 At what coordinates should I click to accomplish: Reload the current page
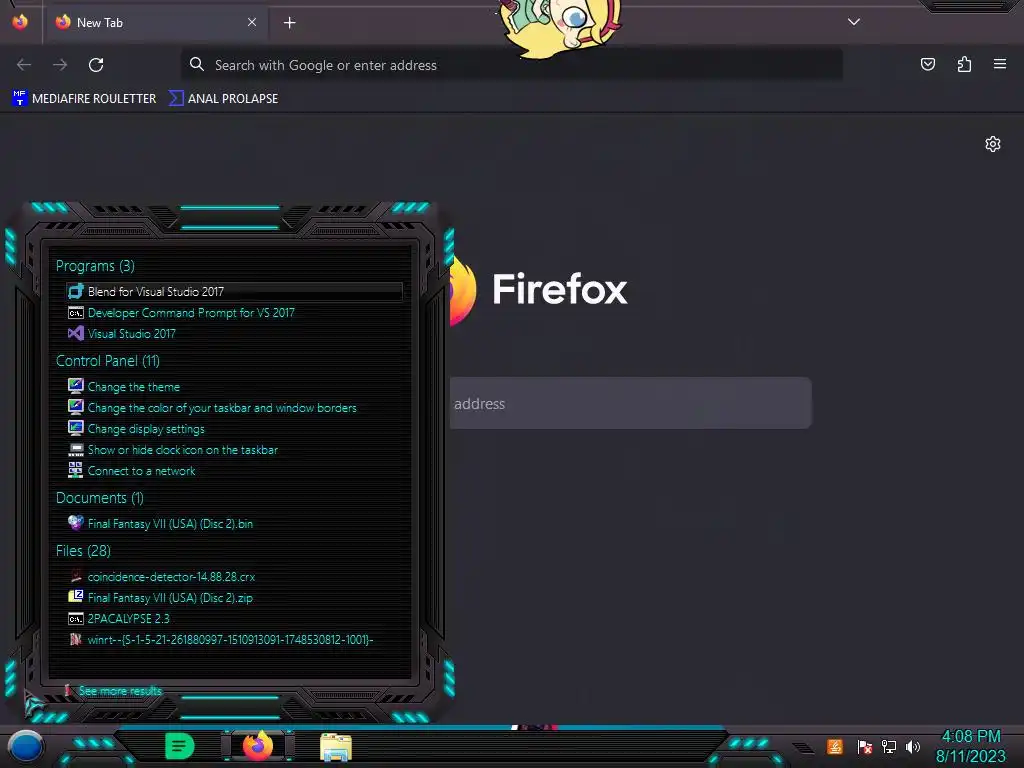point(96,65)
